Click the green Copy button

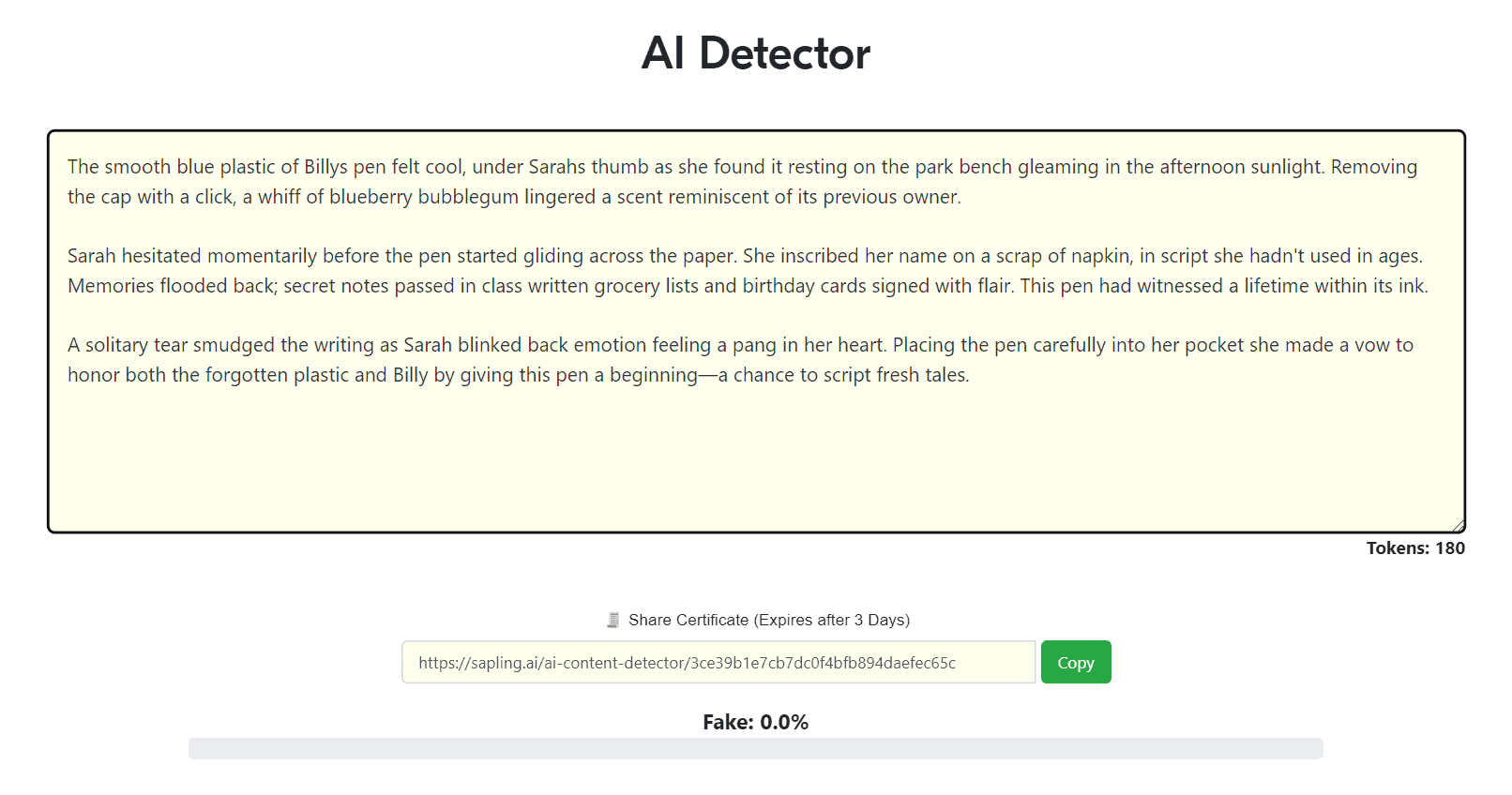(x=1075, y=663)
